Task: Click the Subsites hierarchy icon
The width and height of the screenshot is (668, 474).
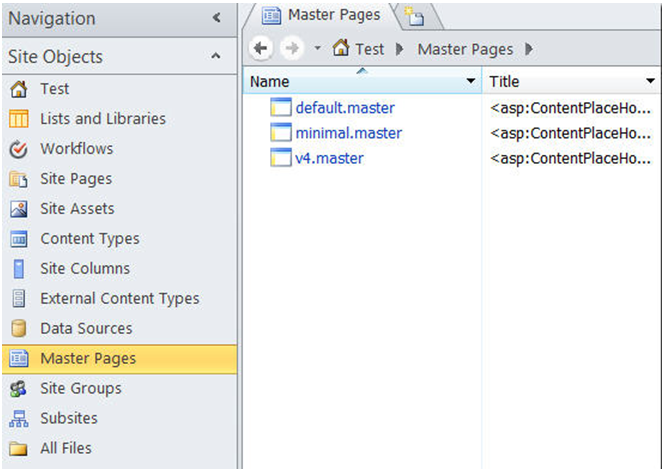Action: click(18, 419)
